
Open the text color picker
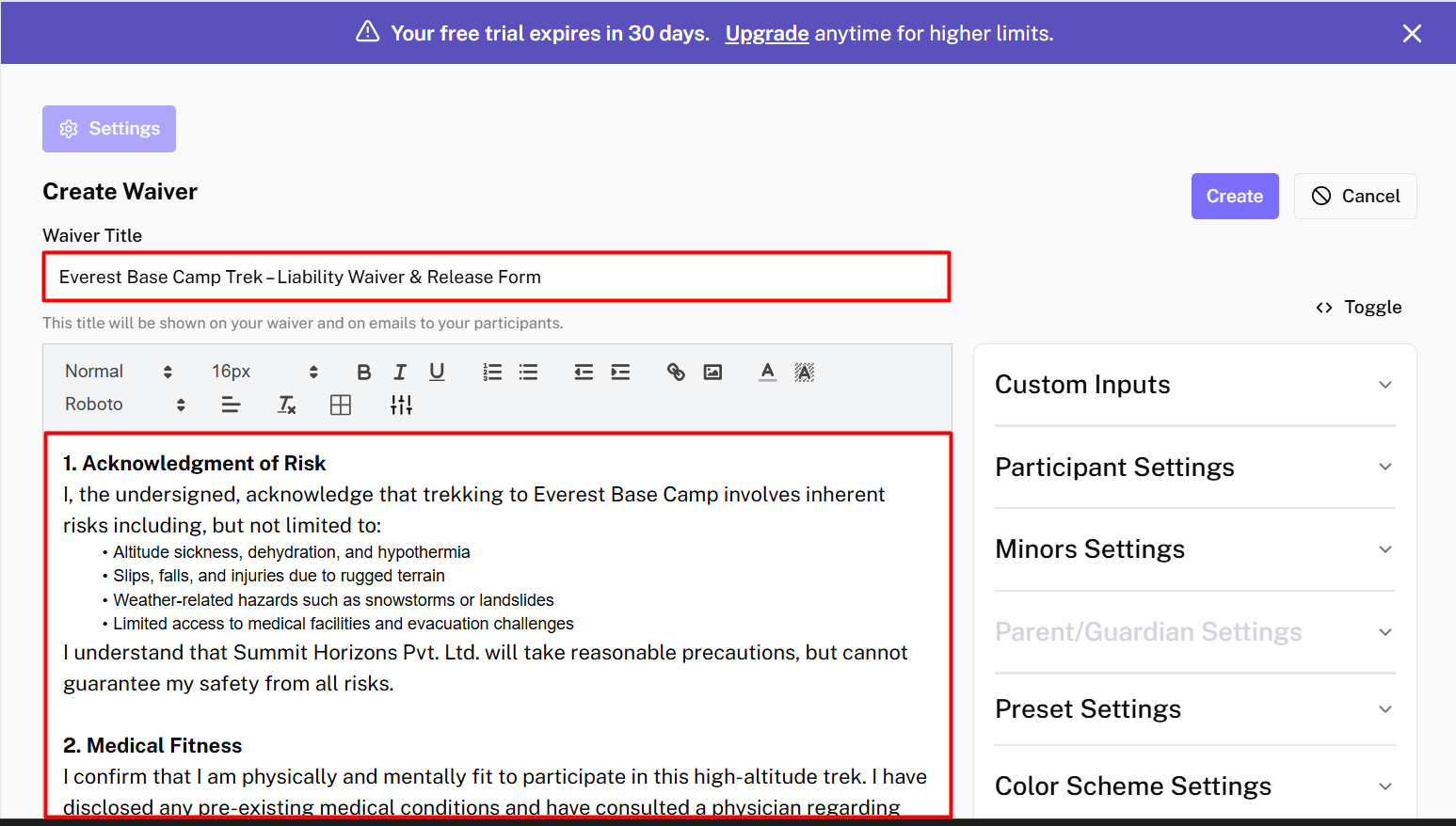(768, 373)
